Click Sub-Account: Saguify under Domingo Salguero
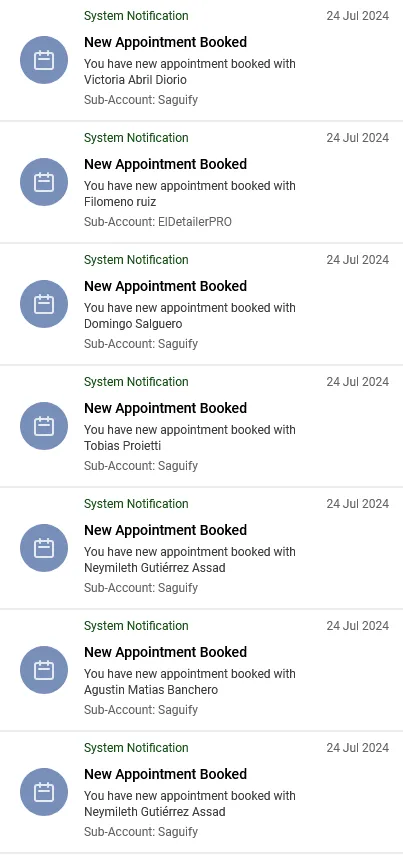This screenshot has height=855, width=403. (x=141, y=344)
